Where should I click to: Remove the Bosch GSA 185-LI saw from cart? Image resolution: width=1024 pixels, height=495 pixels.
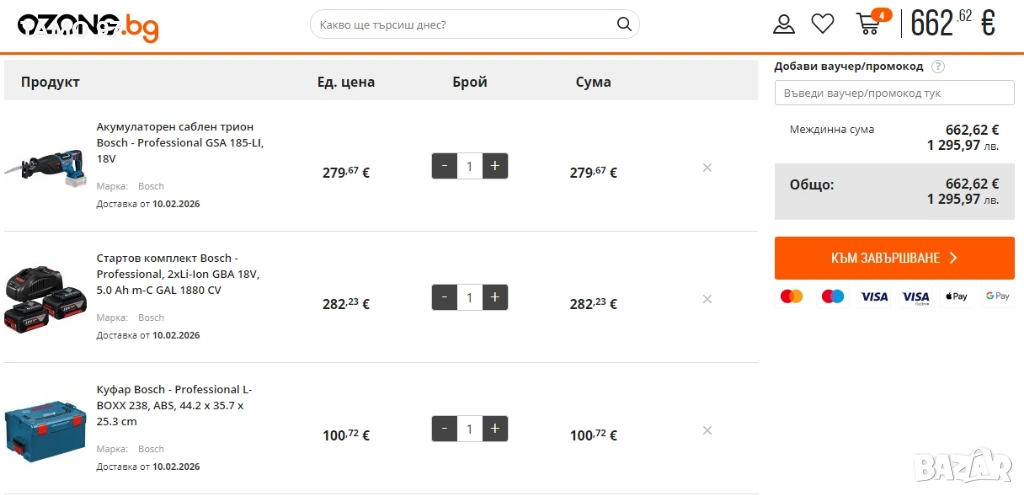tap(707, 167)
